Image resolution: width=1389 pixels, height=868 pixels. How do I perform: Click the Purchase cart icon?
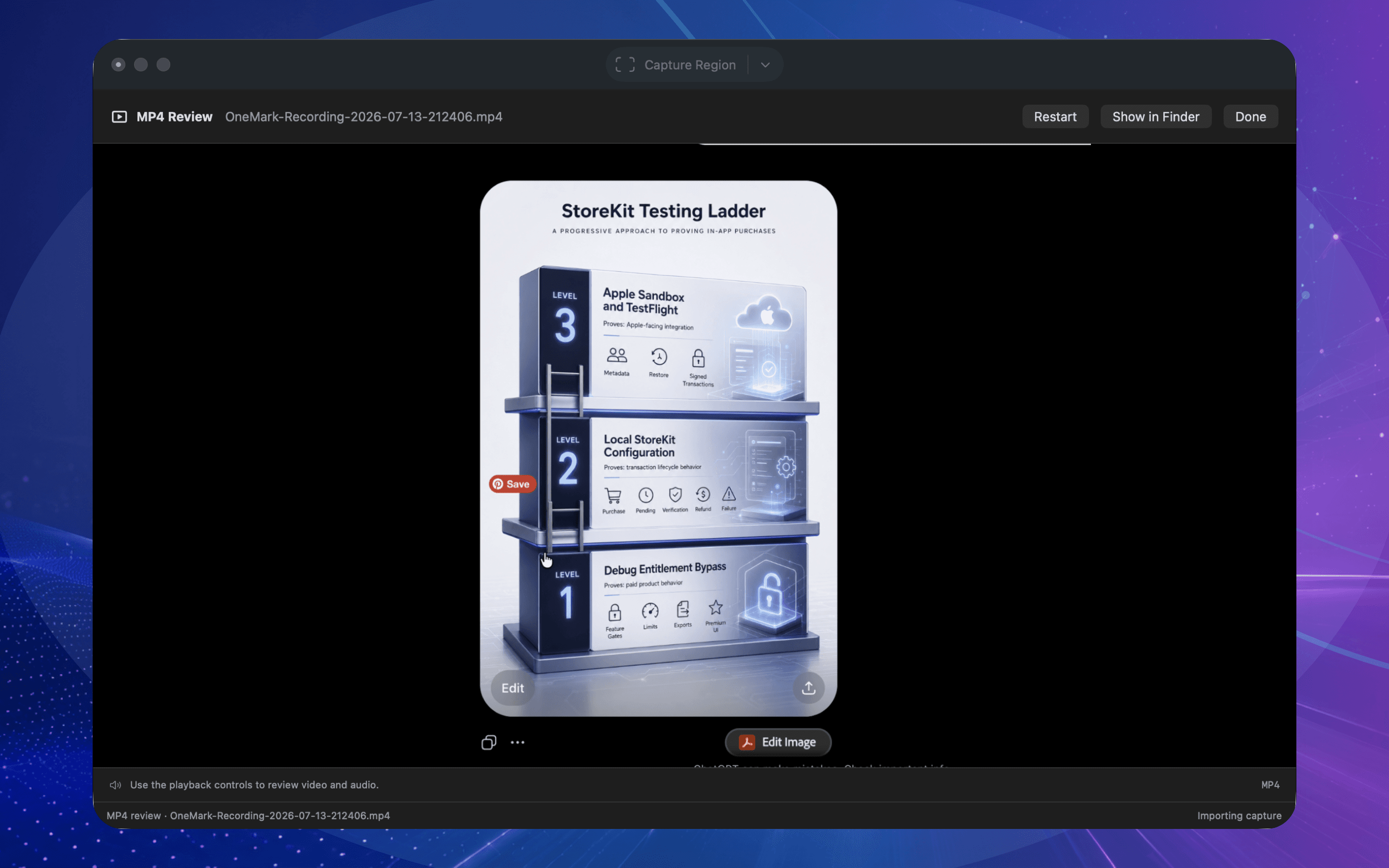(x=613, y=496)
